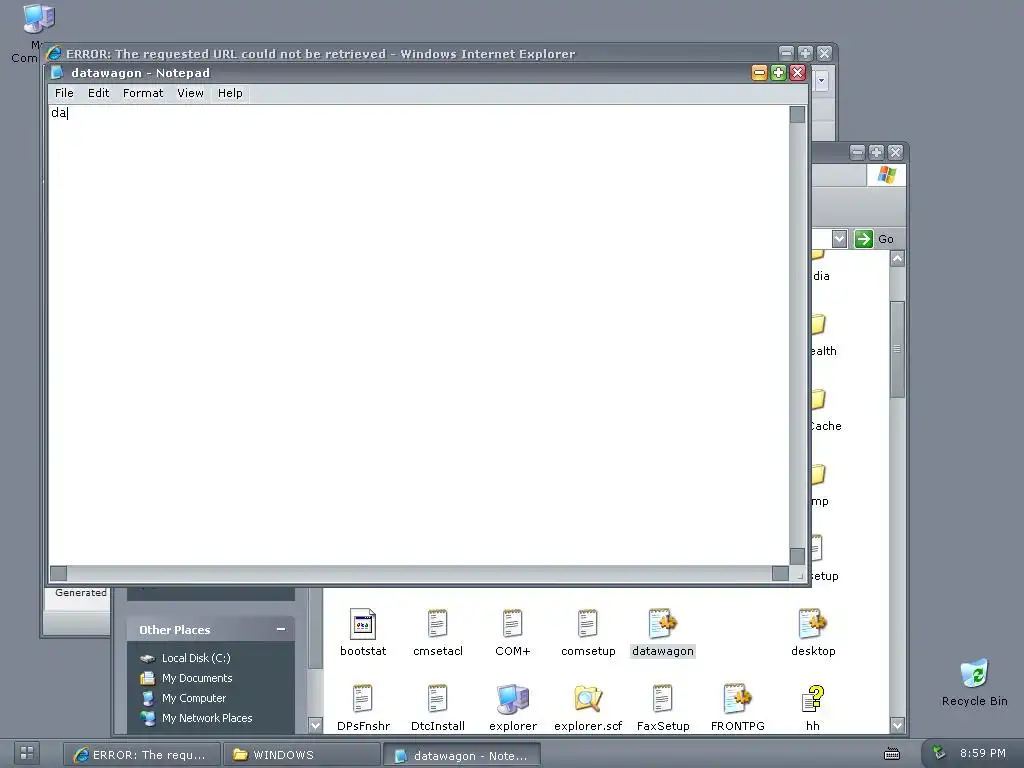Image resolution: width=1024 pixels, height=768 pixels.
Task: Click the Go button in WINDOWS explorer
Action: coord(874,239)
